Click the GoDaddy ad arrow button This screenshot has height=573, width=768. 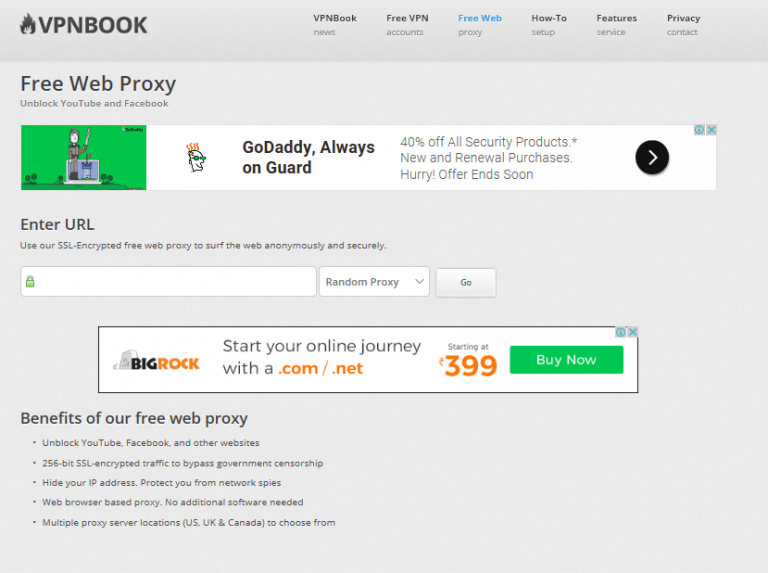pyautogui.click(x=652, y=157)
